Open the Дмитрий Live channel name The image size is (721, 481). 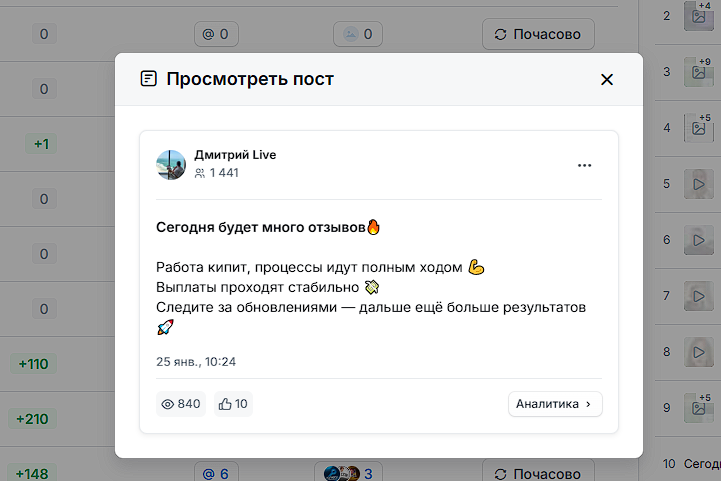pyautogui.click(x=235, y=155)
